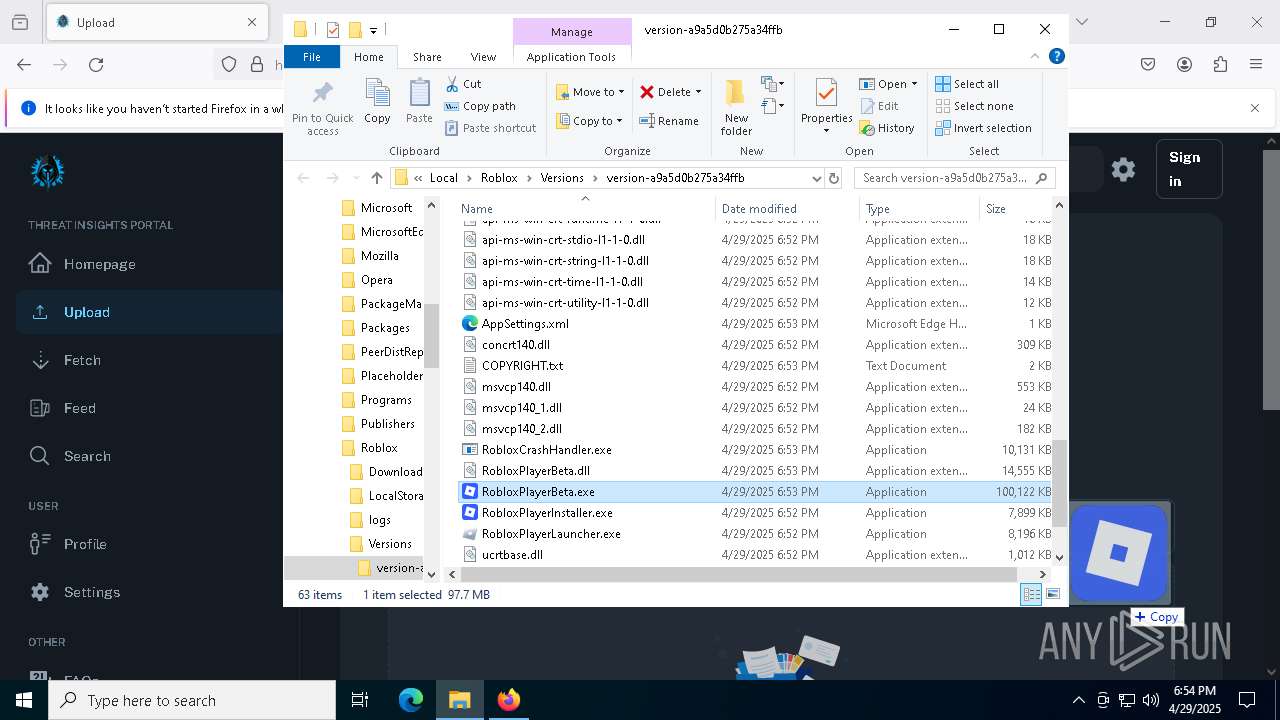
Task: Switch to large thumbnails view layout
Action: (1052, 595)
